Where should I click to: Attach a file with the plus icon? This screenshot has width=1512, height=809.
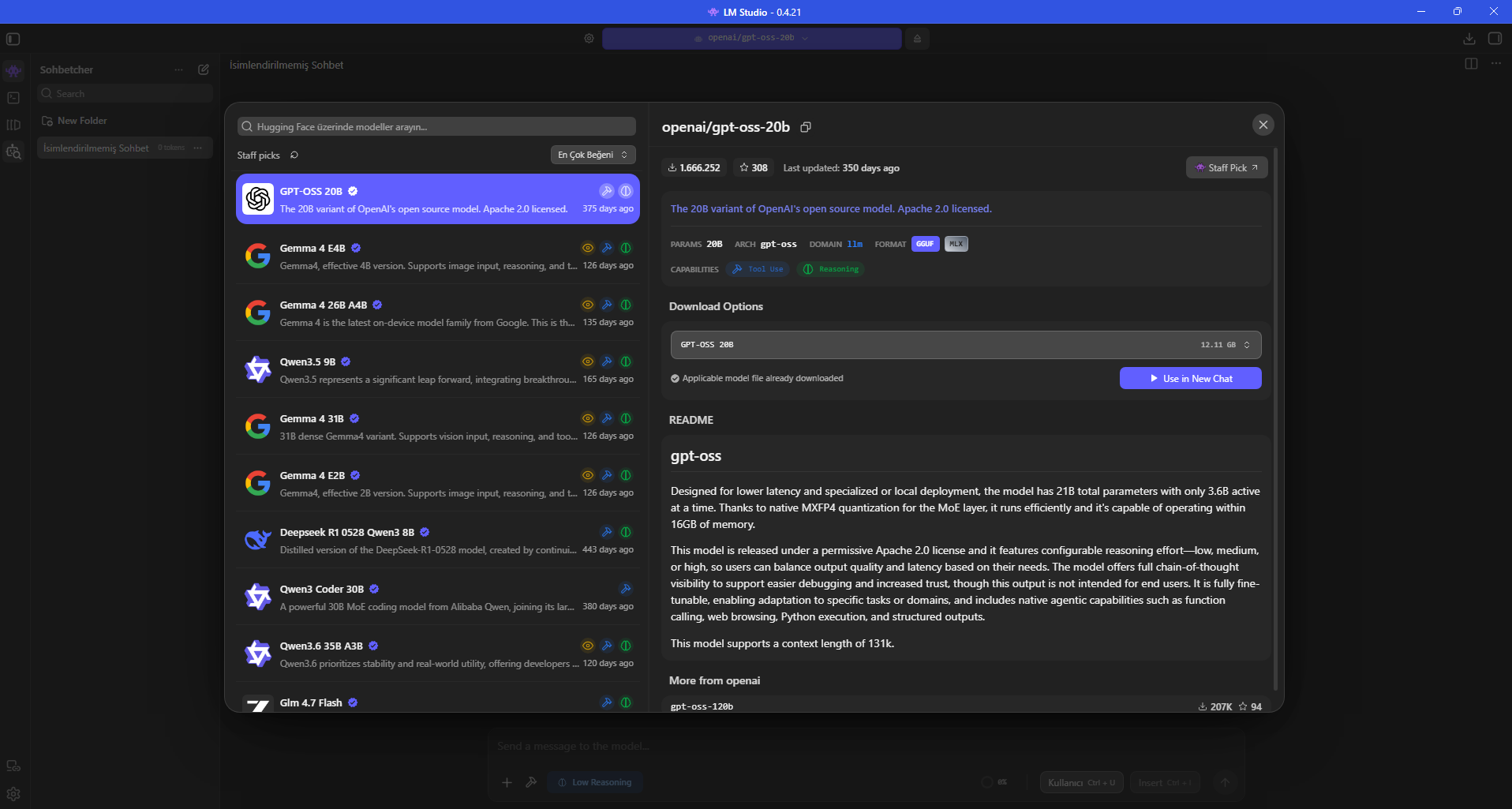click(x=507, y=783)
